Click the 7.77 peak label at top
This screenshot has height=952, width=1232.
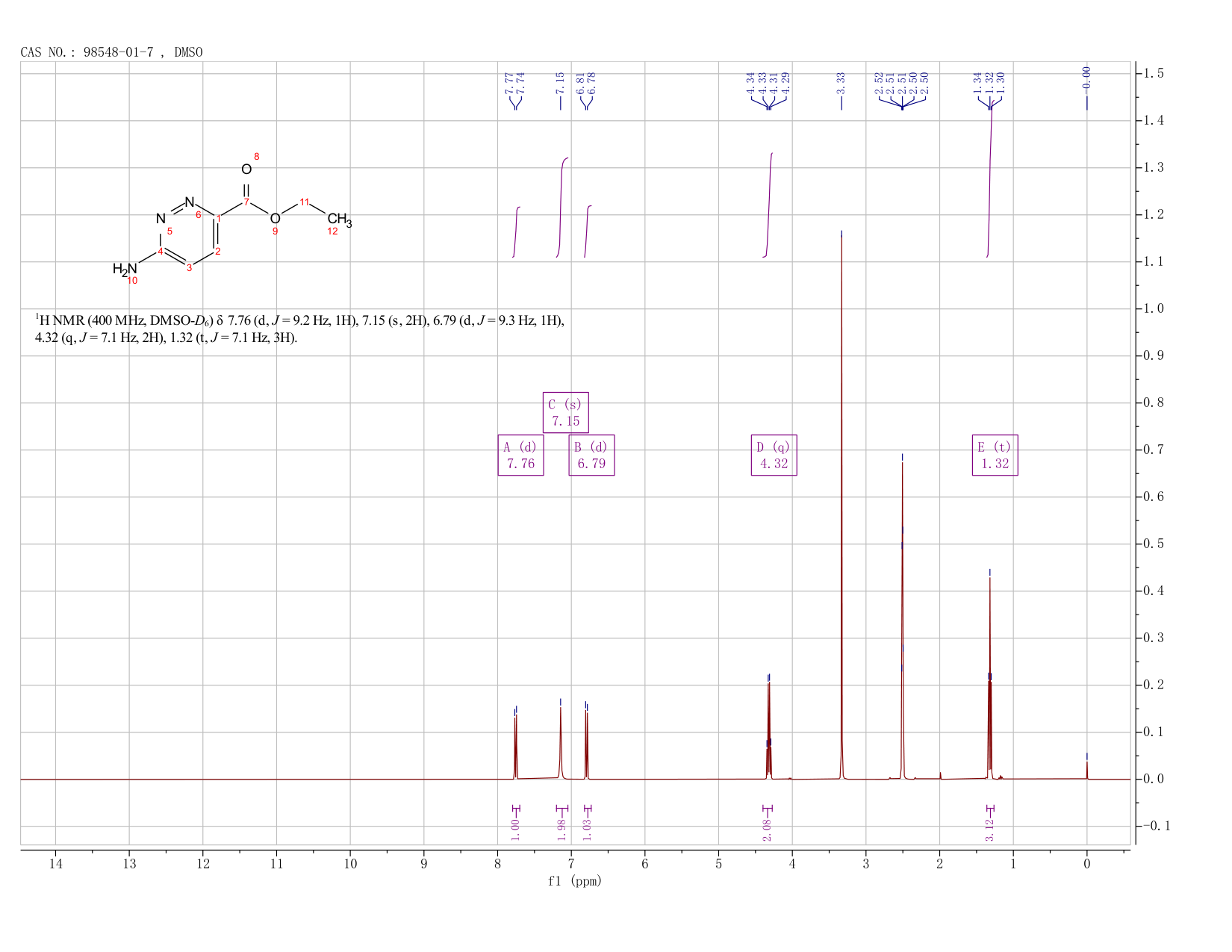(509, 83)
